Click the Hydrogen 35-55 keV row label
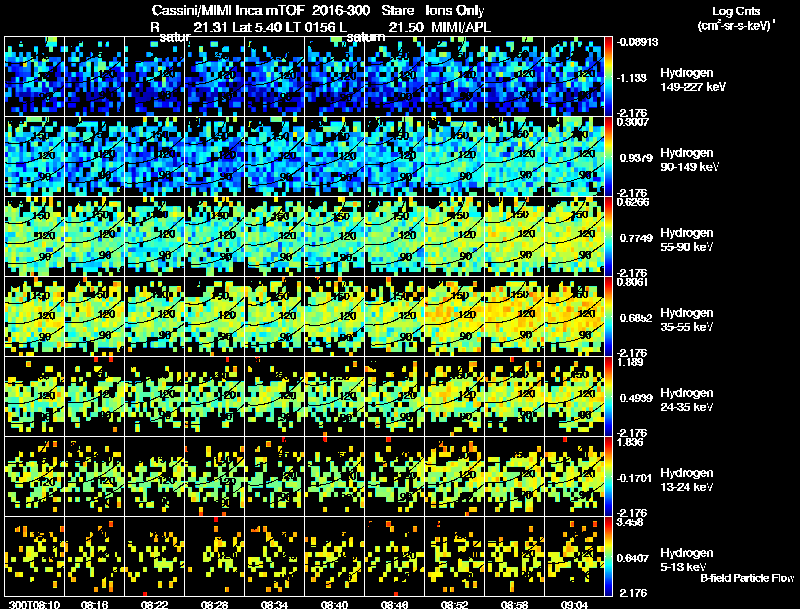Image resolution: width=800 pixels, height=609 pixels. tap(687, 320)
